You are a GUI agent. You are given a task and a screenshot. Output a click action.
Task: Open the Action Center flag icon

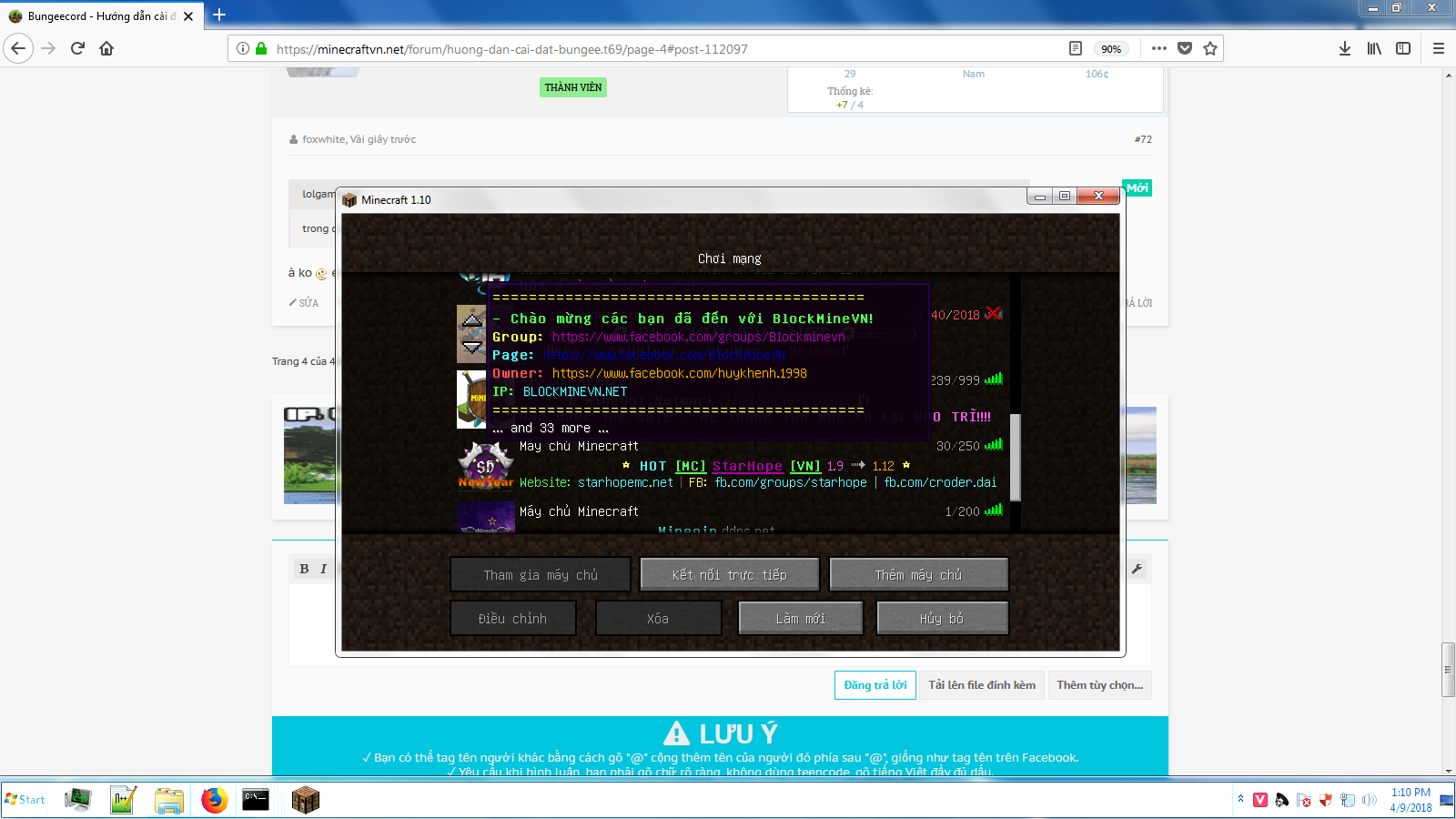(x=1304, y=800)
